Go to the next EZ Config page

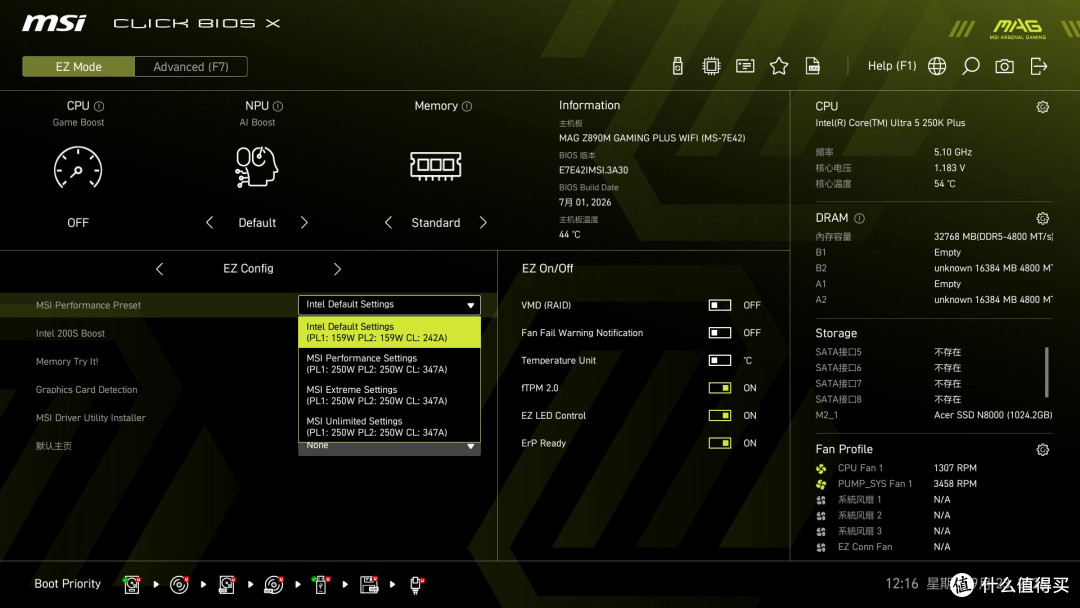(x=337, y=269)
